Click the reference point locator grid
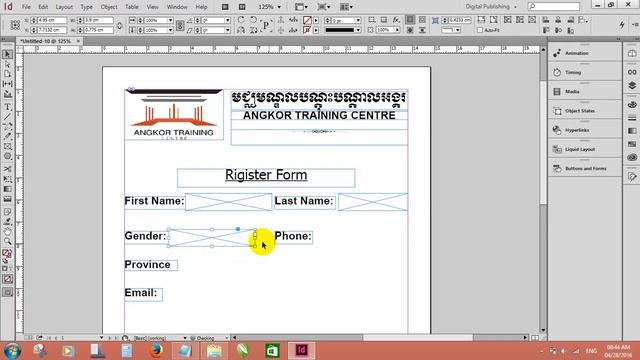 (15, 25)
